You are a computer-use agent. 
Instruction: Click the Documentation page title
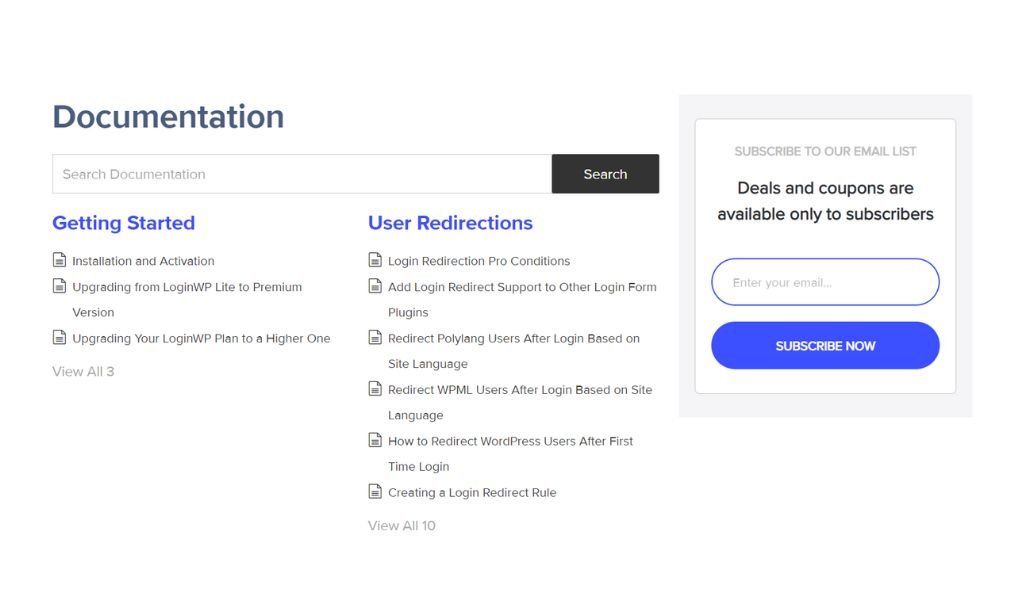[169, 117]
